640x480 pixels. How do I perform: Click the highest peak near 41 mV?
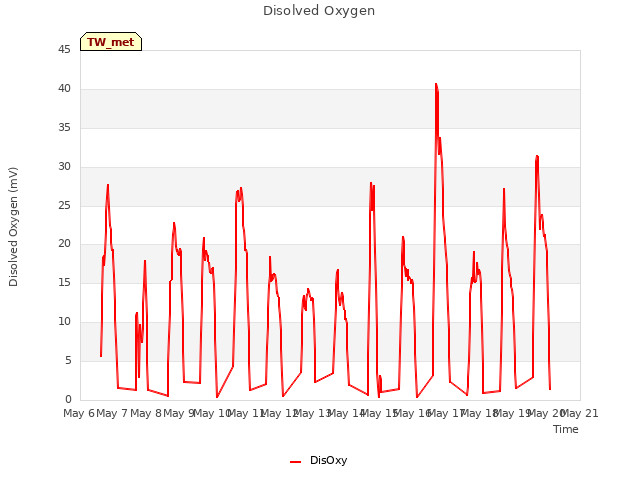(436, 84)
